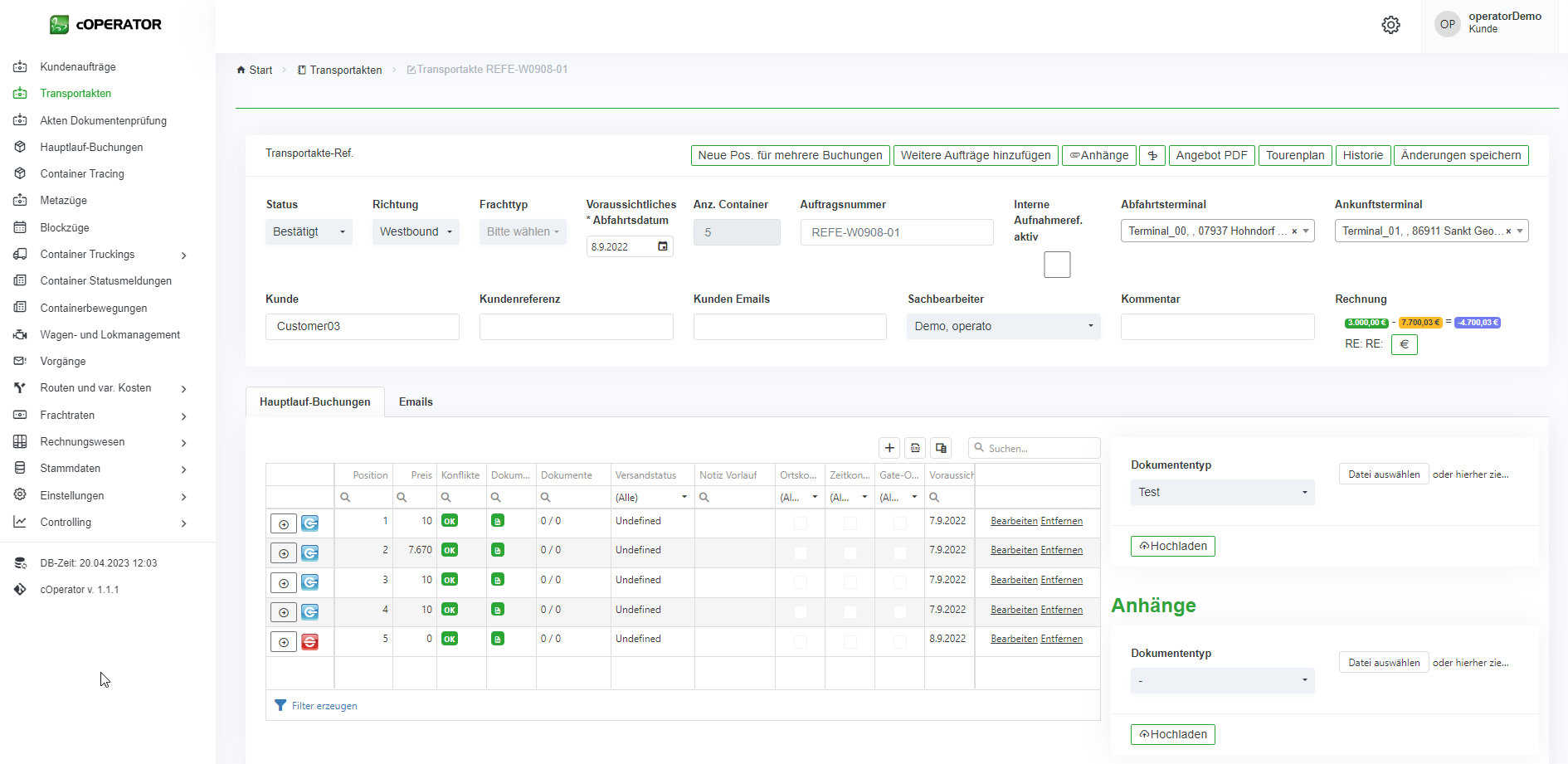Click the Filter erzeugen funnel icon
Viewport: 1568px width, 764px height.
click(280, 705)
